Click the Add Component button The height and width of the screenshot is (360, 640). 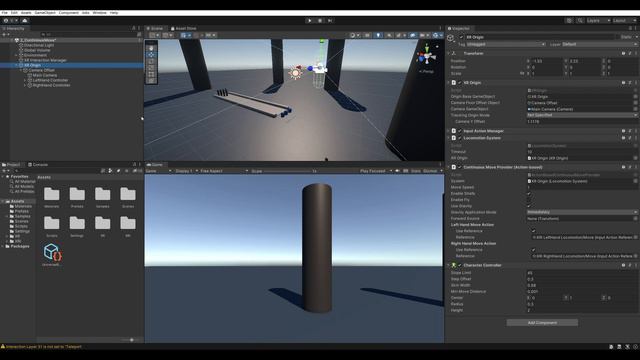[x=542, y=323]
